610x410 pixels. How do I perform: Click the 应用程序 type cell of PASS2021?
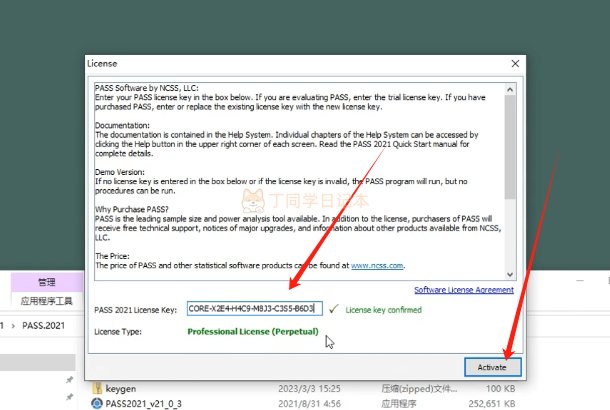click(x=399, y=404)
